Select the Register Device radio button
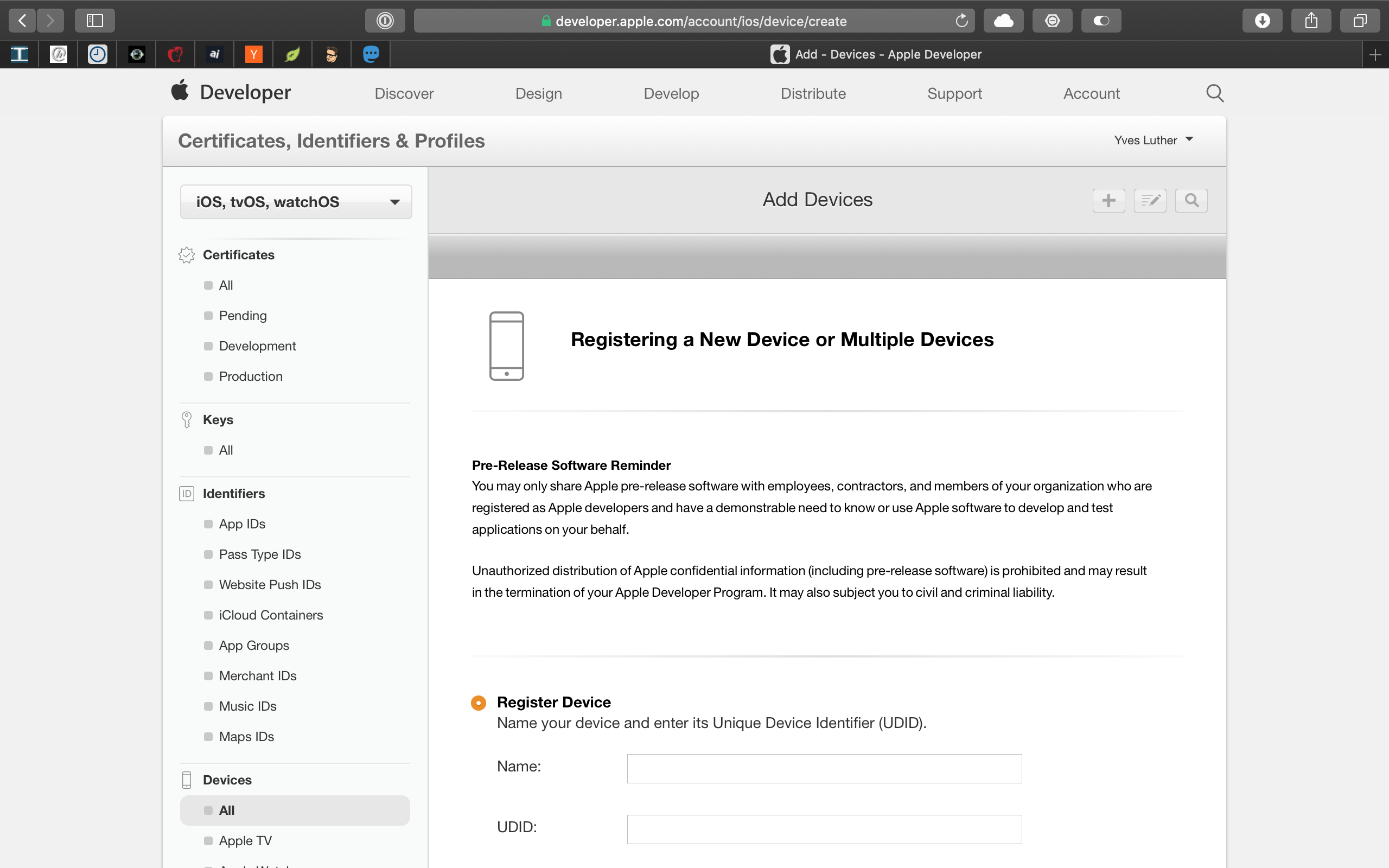The height and width of the screenshot is (868, 1389). point(478,703)
